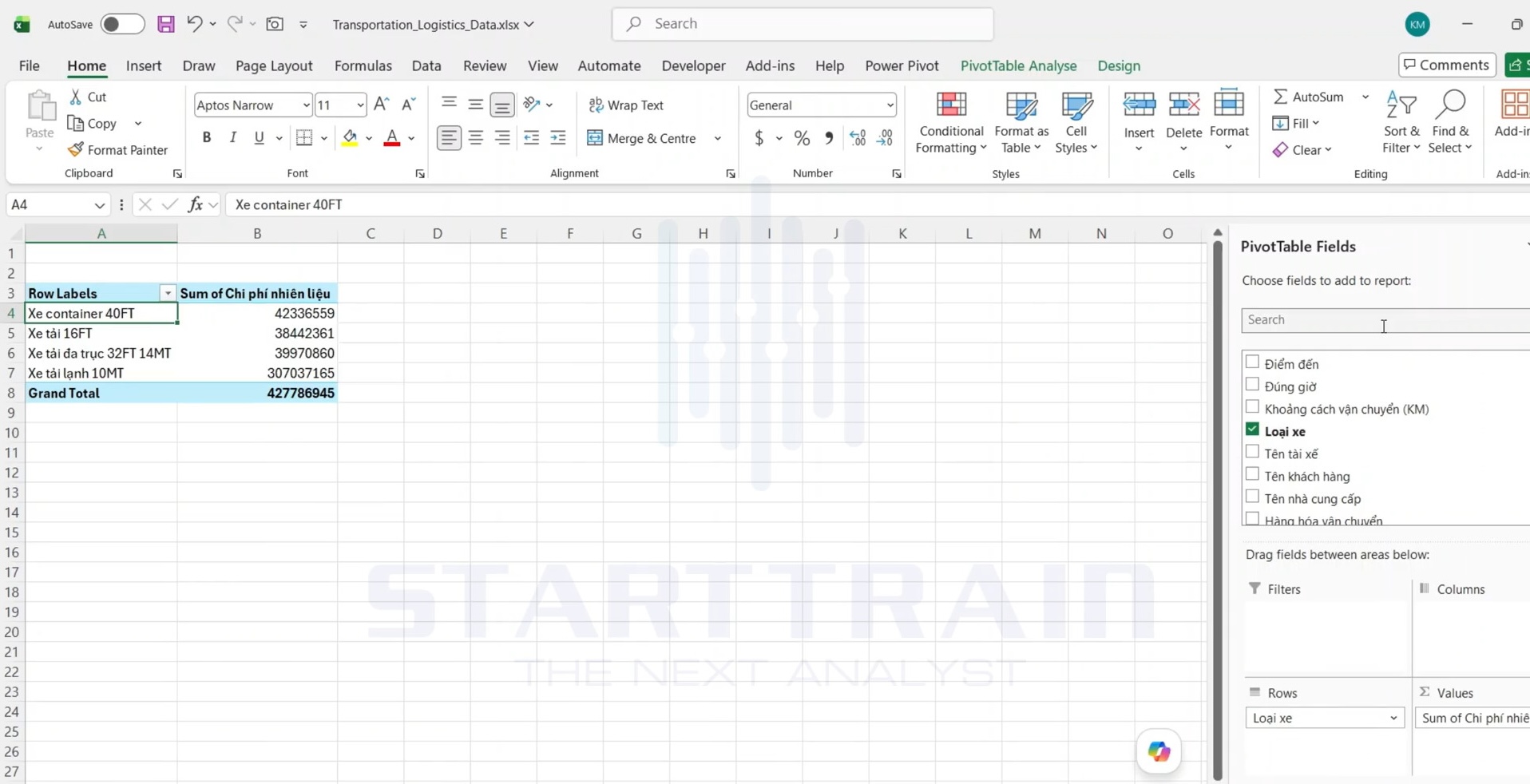Open the number format General dropdown
Viewport: 1530px width, 784px height.
(x=890, y=105)
